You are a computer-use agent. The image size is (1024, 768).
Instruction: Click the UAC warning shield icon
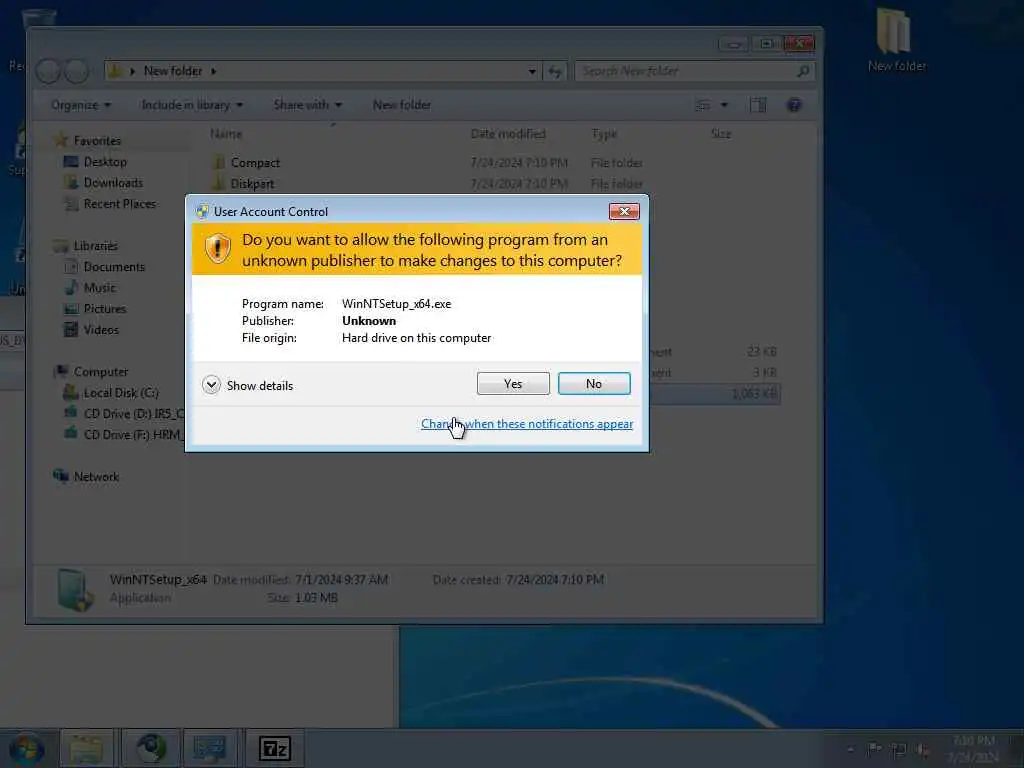pos(217,249)
